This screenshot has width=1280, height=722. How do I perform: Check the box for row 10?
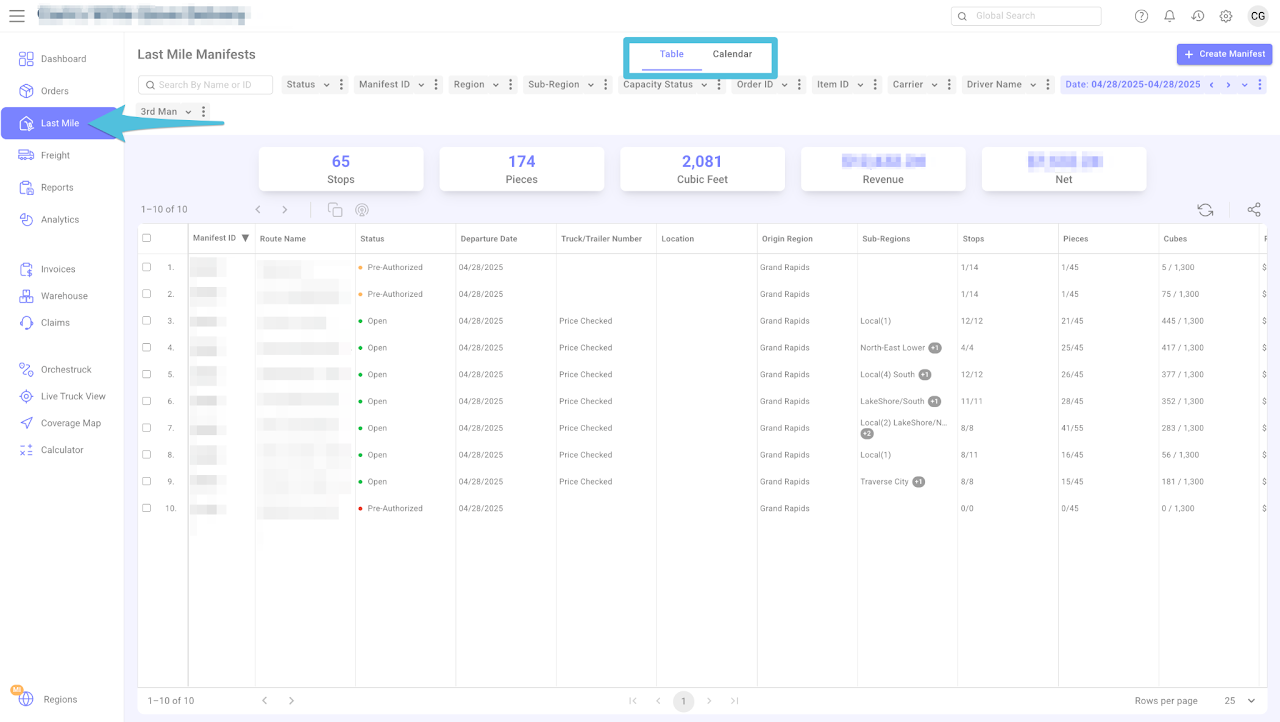point(147,508)
